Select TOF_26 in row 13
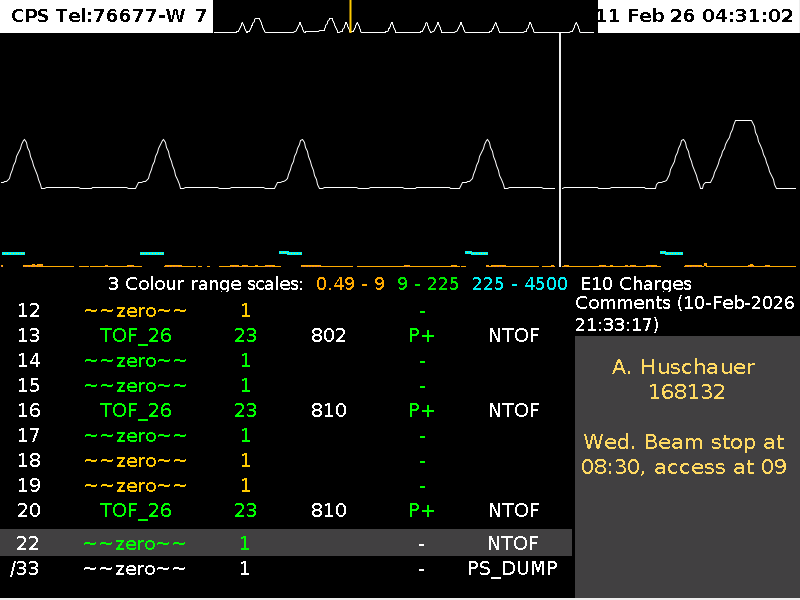Viewport: 800px width, 600px height. [136, 335]
